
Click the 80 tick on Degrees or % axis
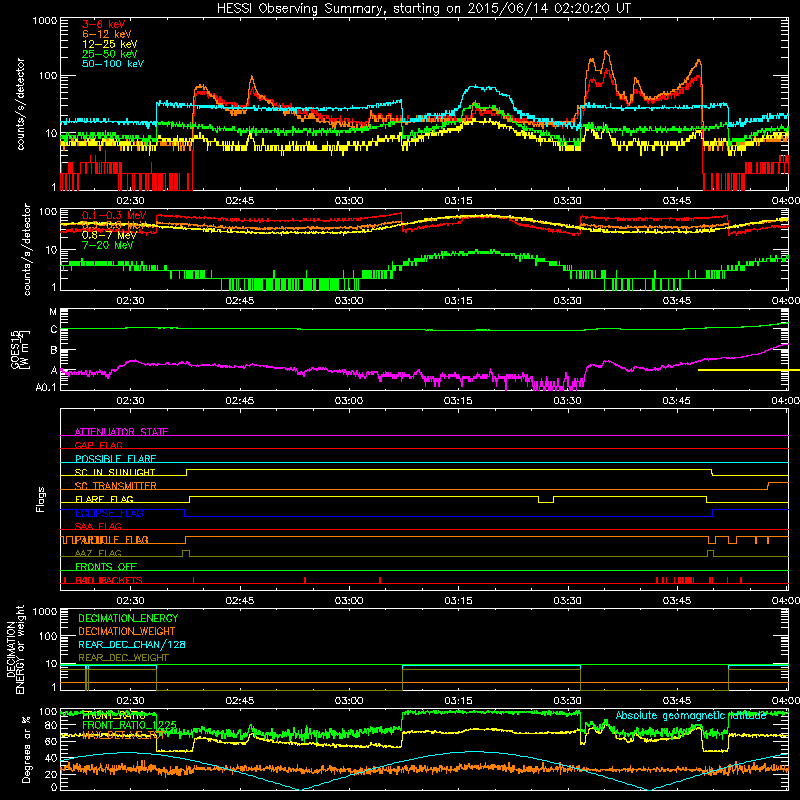(51, 725)
